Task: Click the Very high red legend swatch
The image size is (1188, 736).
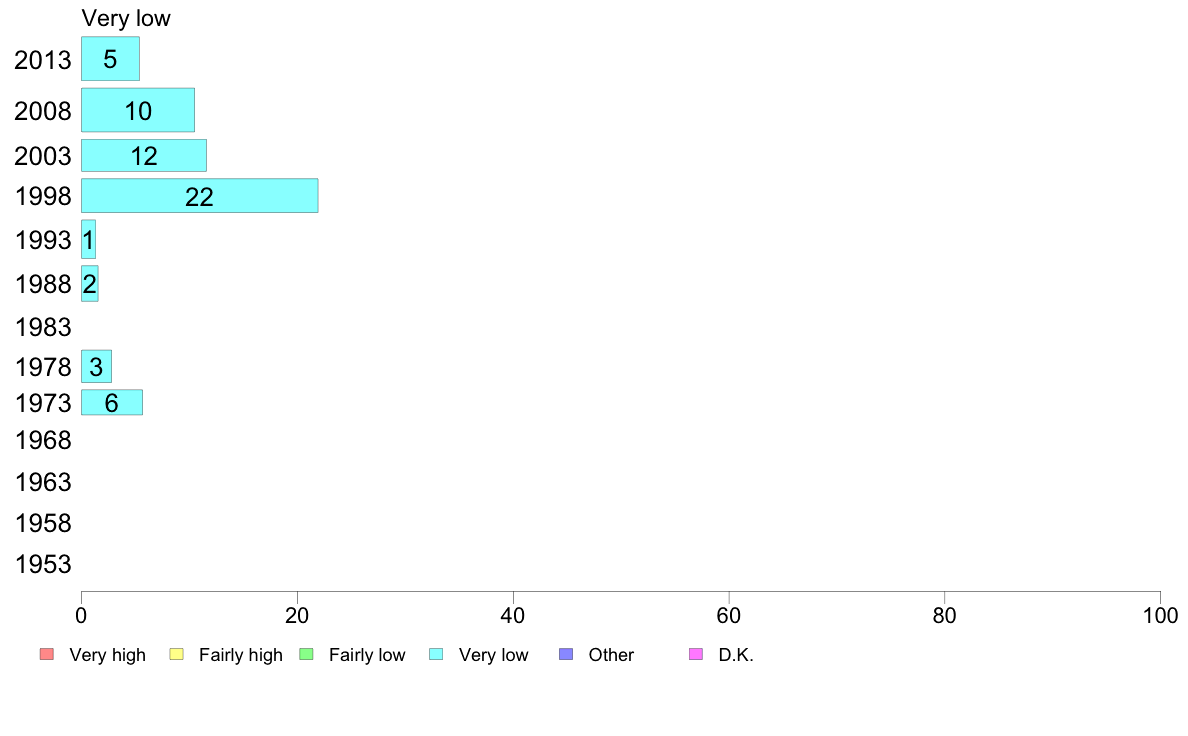Action: [x=47, y=654]
